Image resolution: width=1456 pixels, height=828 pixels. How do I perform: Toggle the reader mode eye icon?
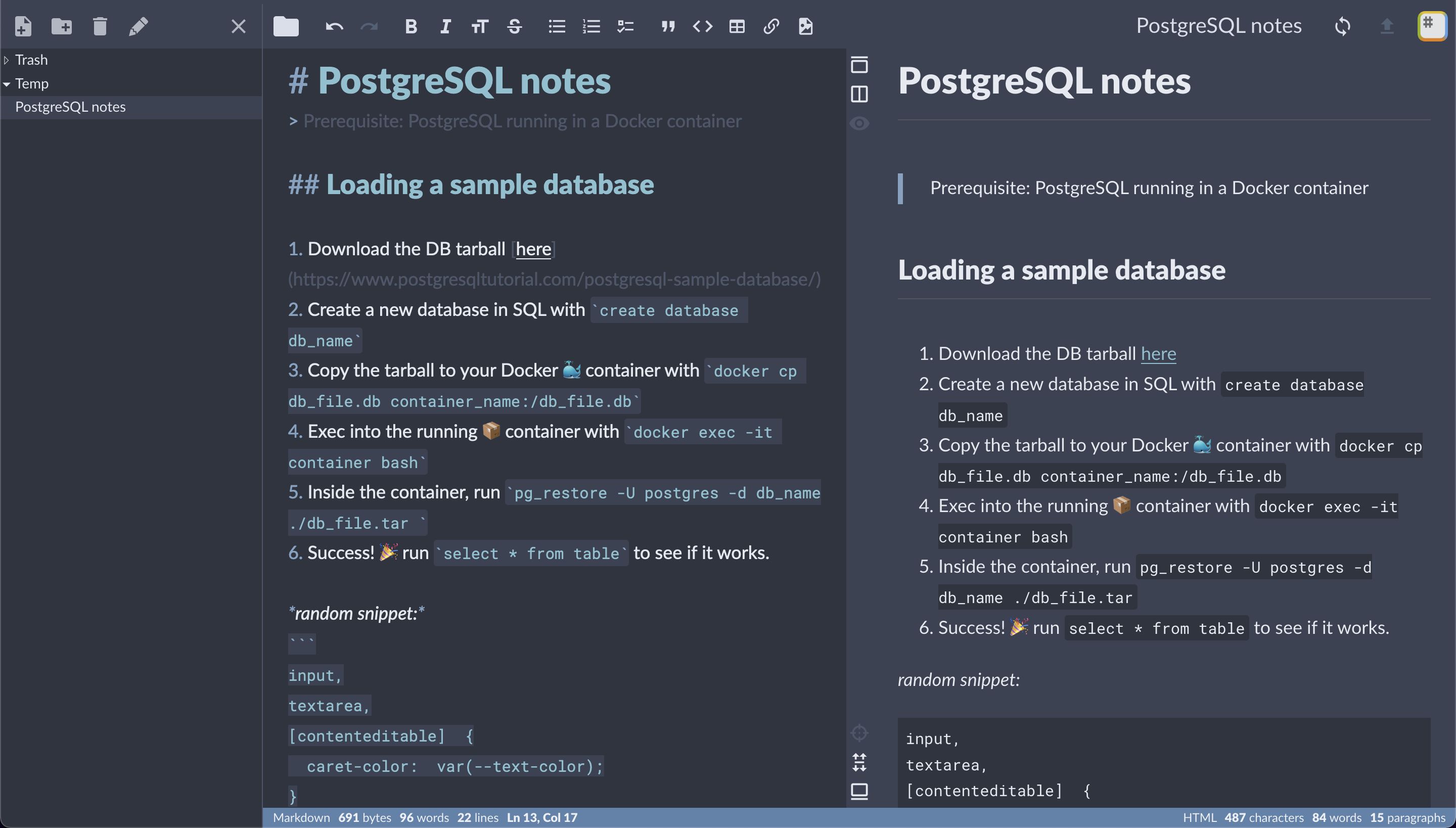pyautogui.click(x=859, y=123)
